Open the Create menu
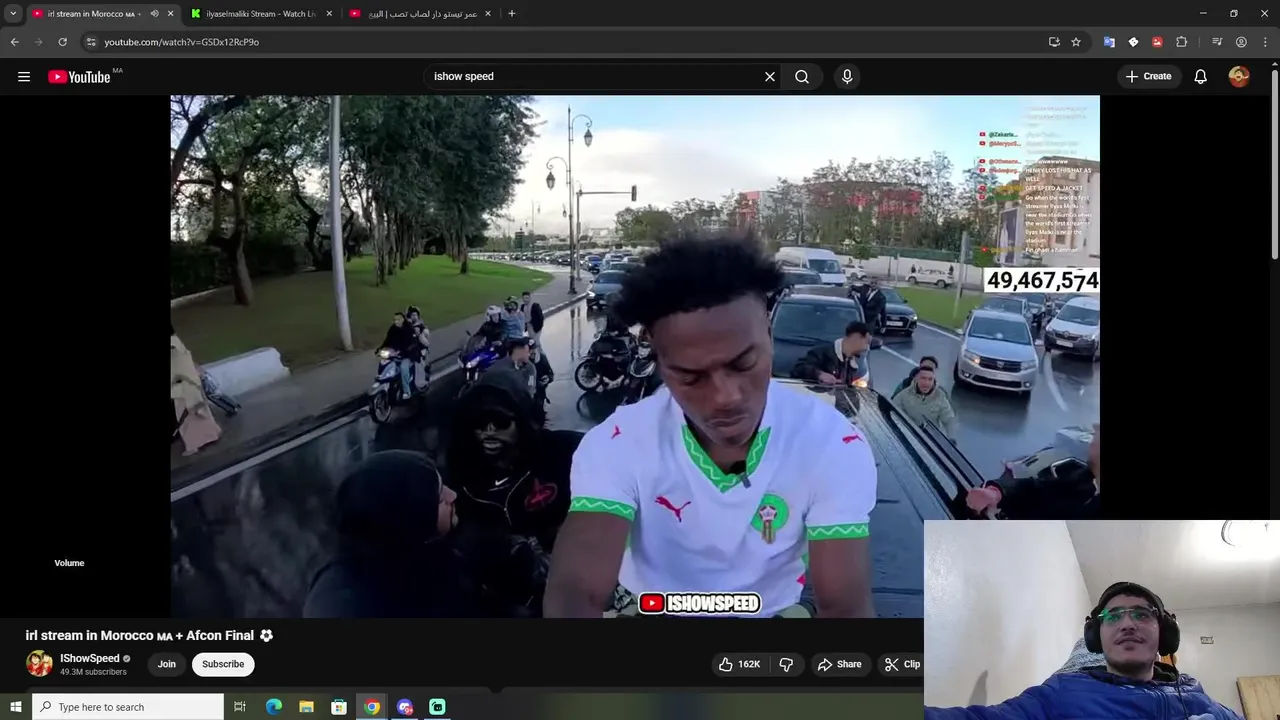1280x720 pixels. (1148, 76)
